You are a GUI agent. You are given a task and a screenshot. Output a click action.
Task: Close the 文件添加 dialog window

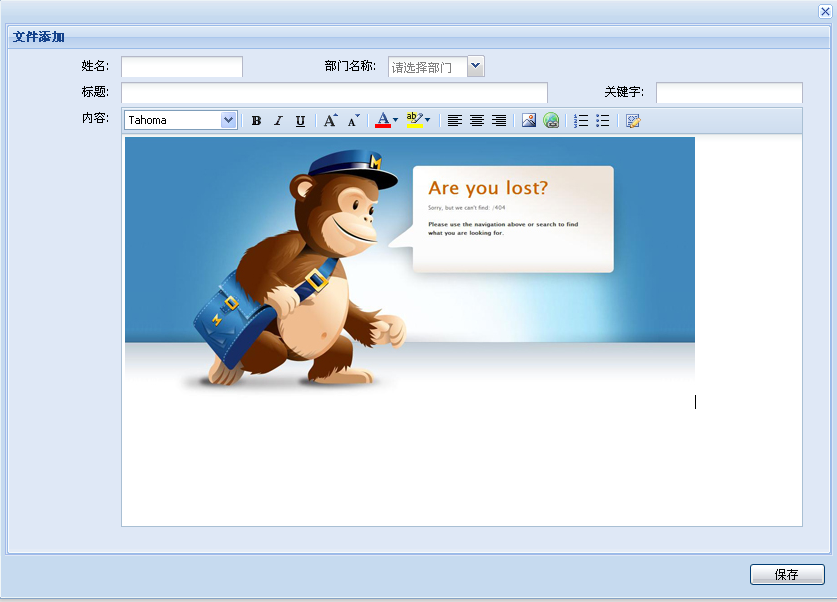[825, 11]
